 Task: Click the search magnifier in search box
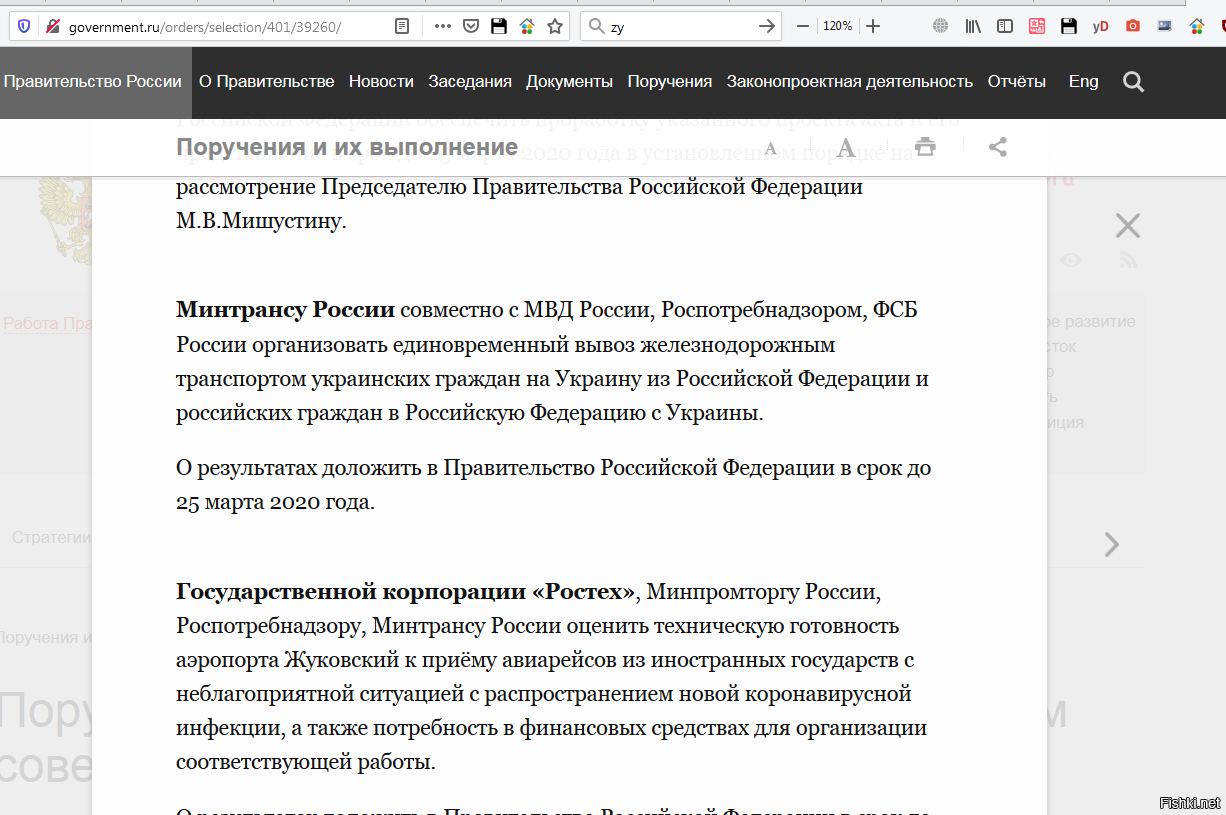pos(597,26)
